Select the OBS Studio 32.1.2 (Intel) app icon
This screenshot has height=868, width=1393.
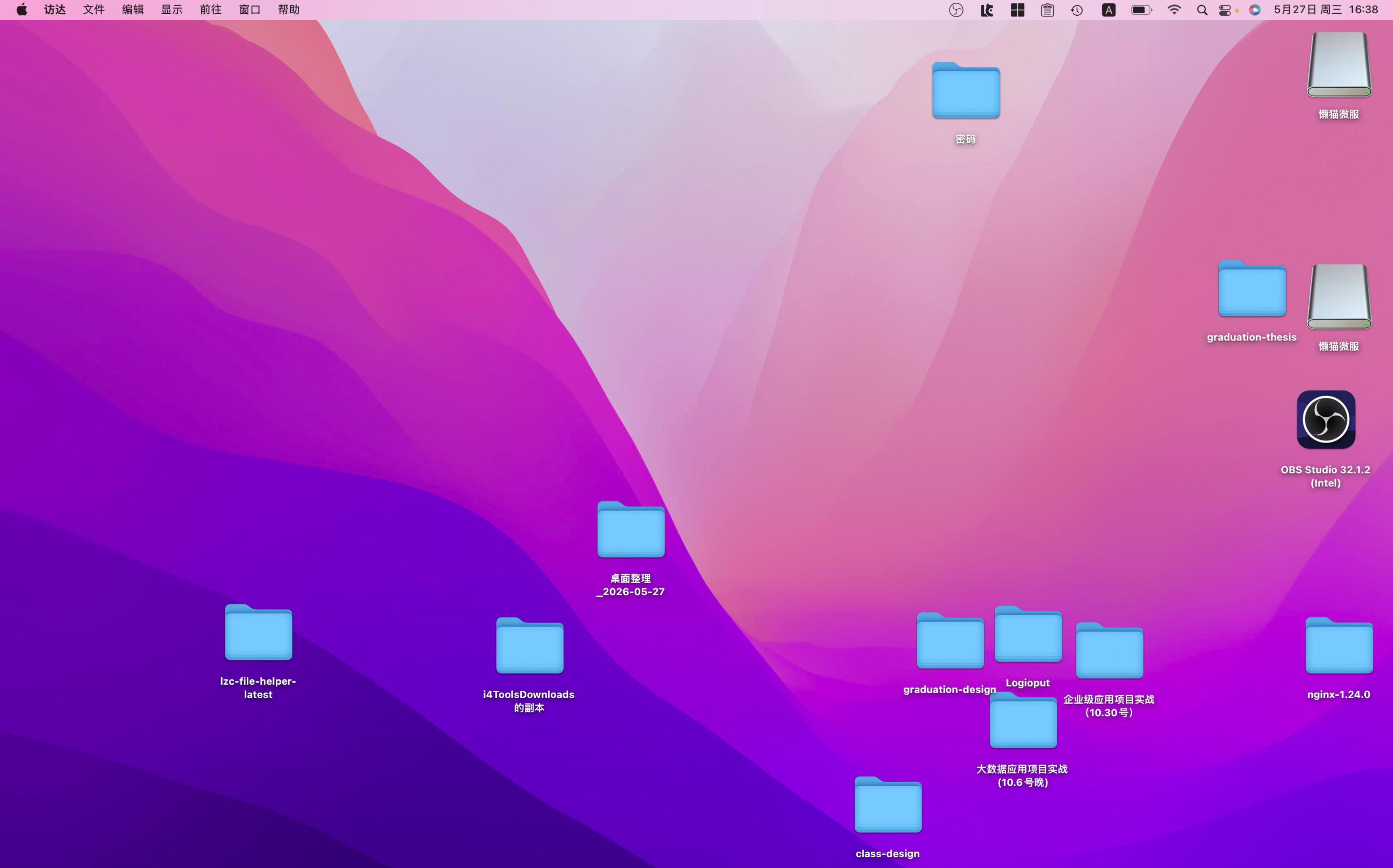[1326, 419]
